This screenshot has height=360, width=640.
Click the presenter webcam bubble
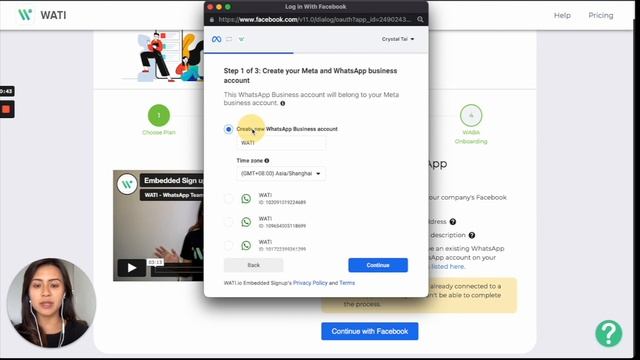[x=51, y=302]
